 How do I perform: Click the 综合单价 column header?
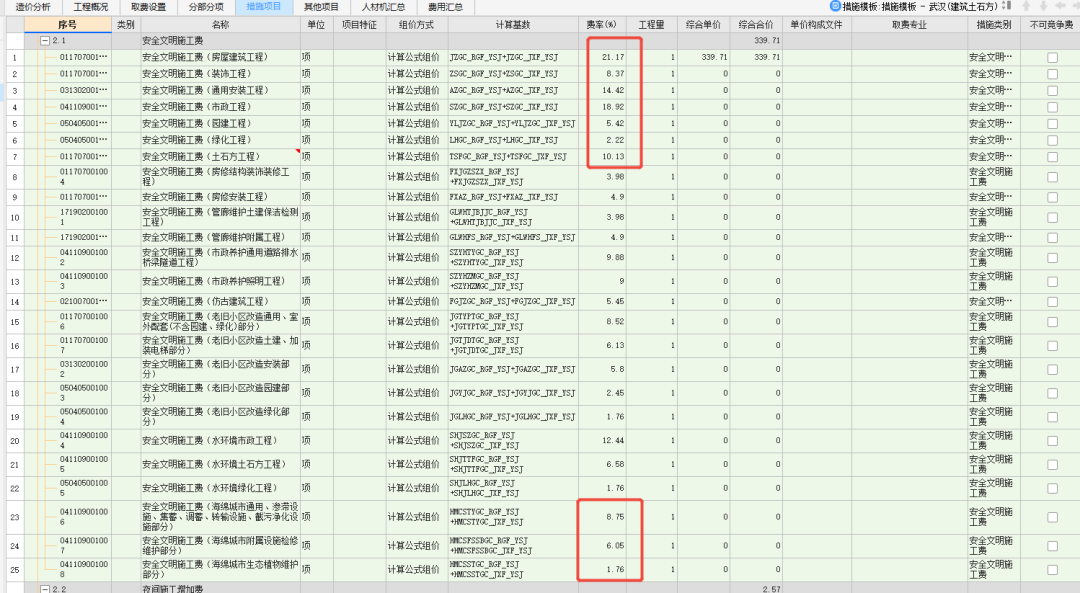[x=703, y=25]
